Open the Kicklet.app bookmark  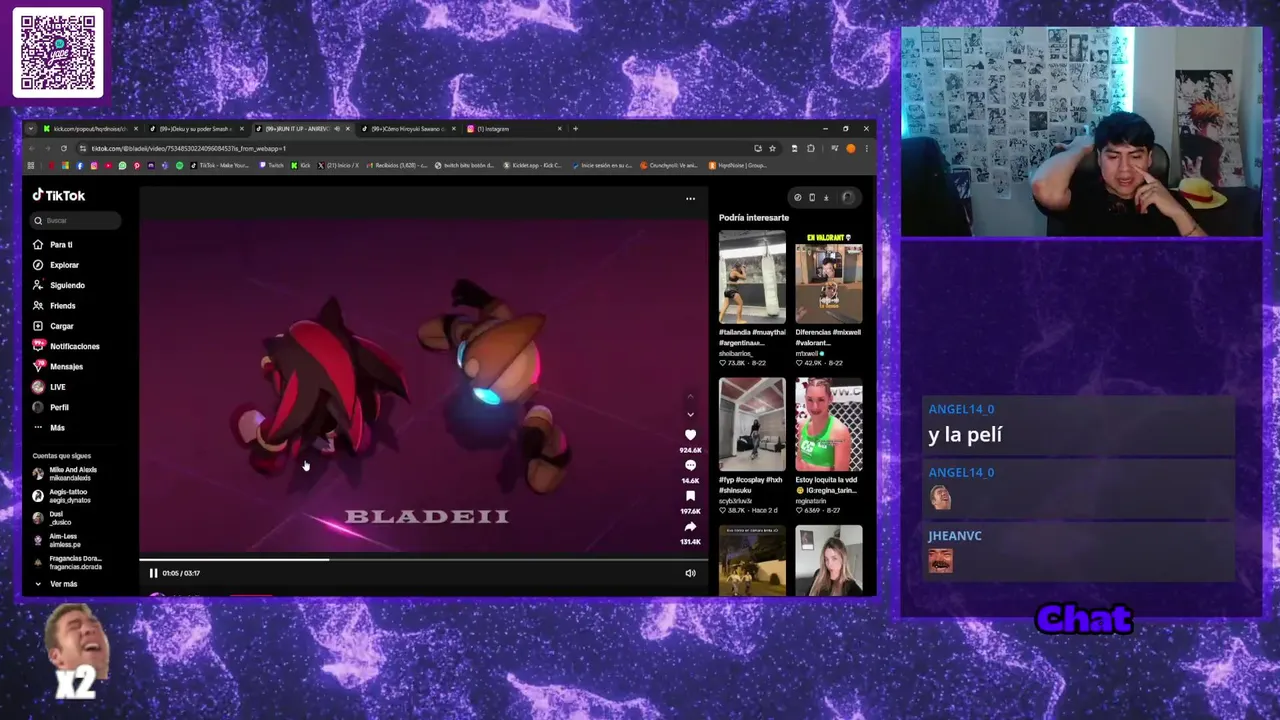point(532,165)
